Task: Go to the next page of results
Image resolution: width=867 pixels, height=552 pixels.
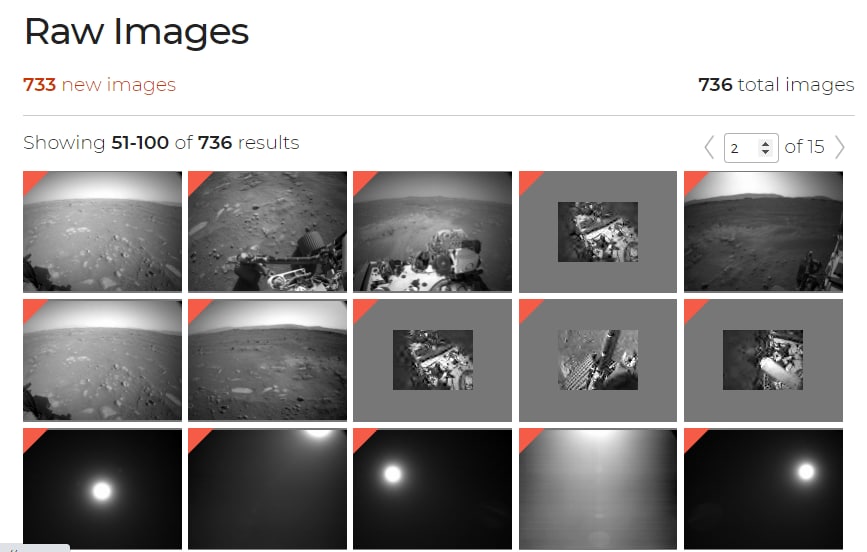Action: pos(840,147)
